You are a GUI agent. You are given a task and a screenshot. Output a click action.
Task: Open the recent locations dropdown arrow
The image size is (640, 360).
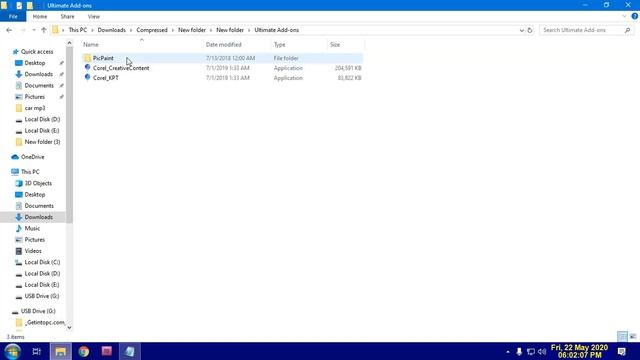click(x=33, y=30)
